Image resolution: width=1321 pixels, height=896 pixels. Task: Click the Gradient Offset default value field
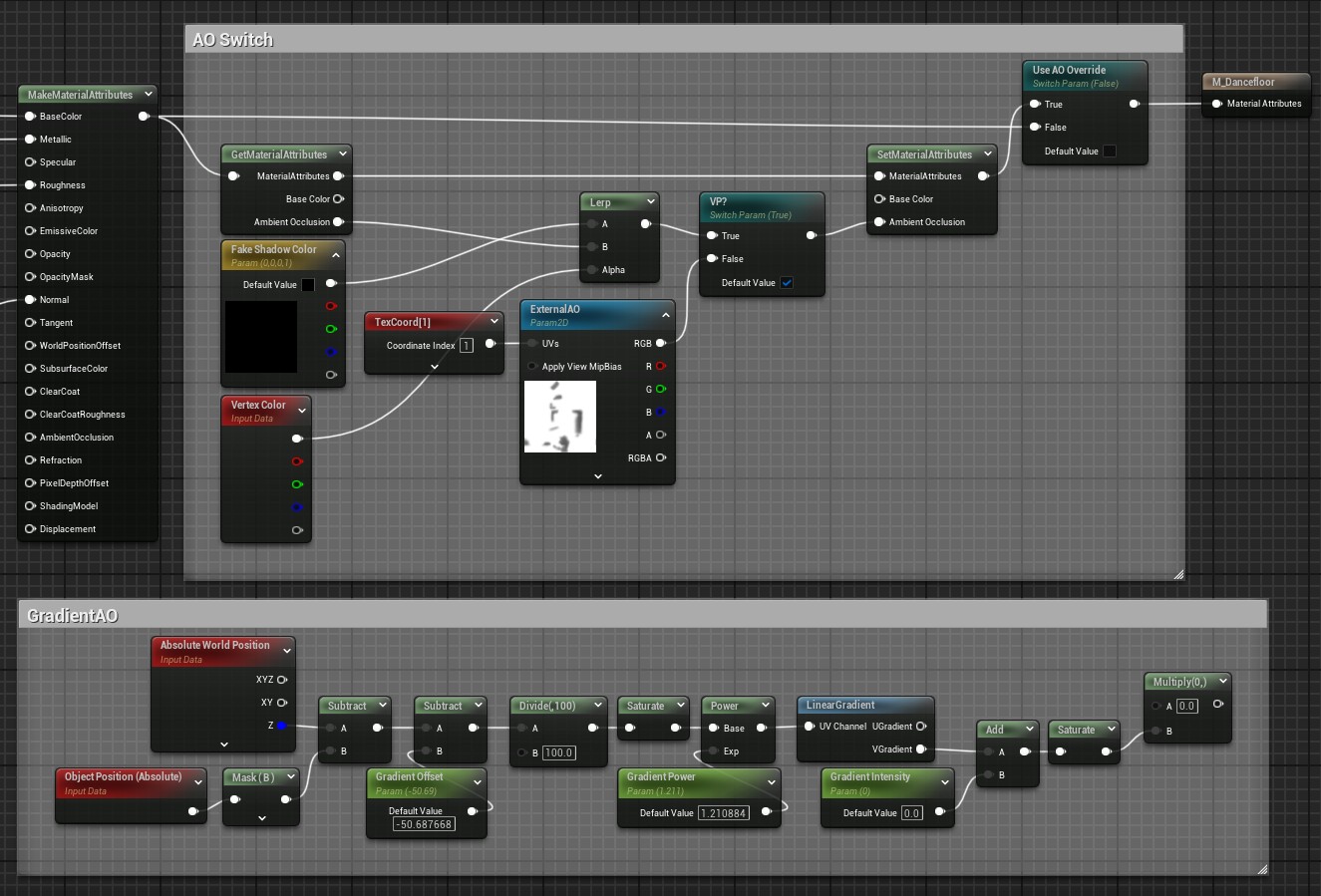424,824
